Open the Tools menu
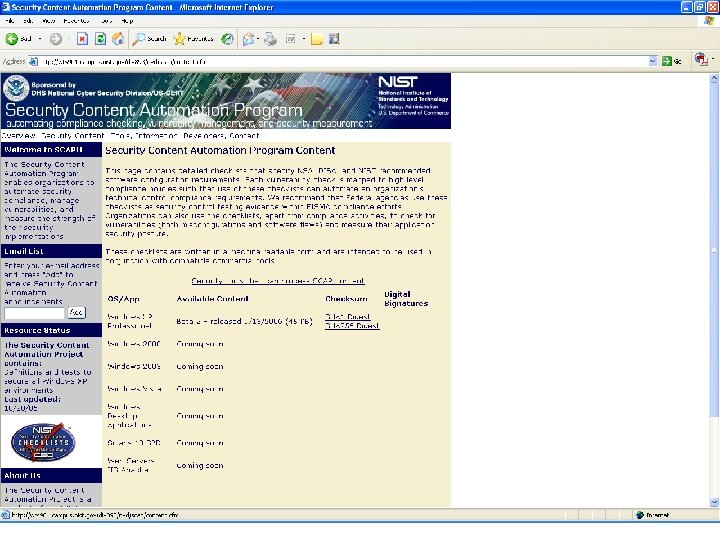The height and width of the screenshot is (540, 720). (107, 21)
